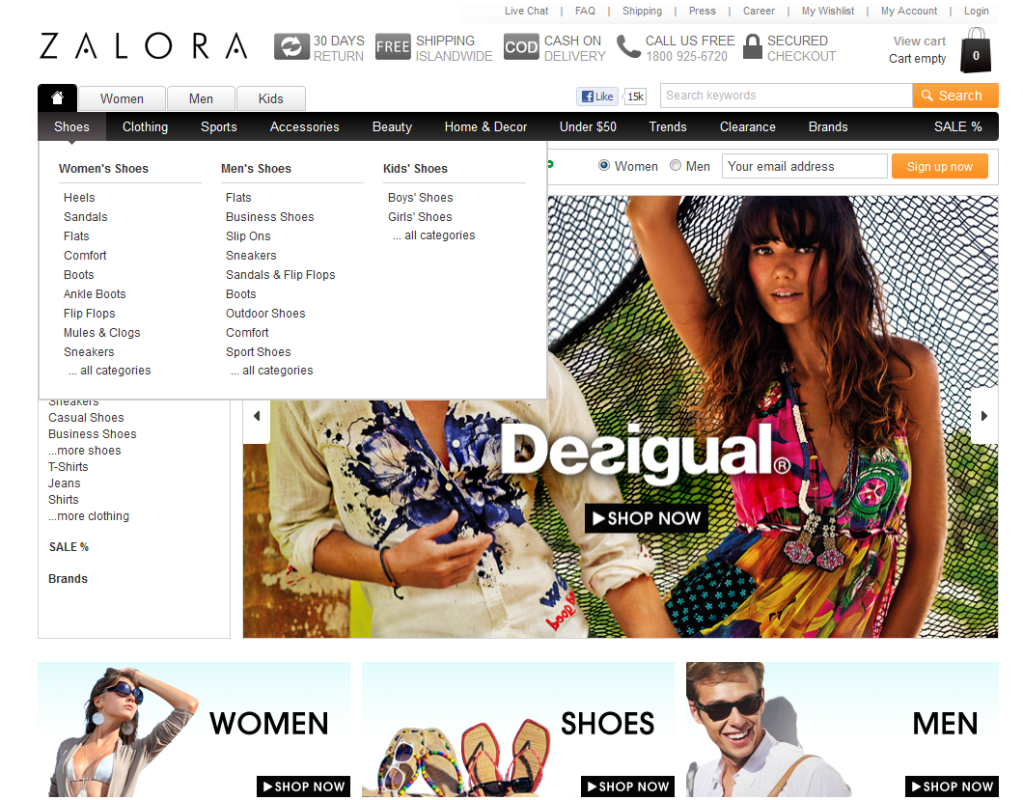Open the Clothing menu

coord(145,127)
